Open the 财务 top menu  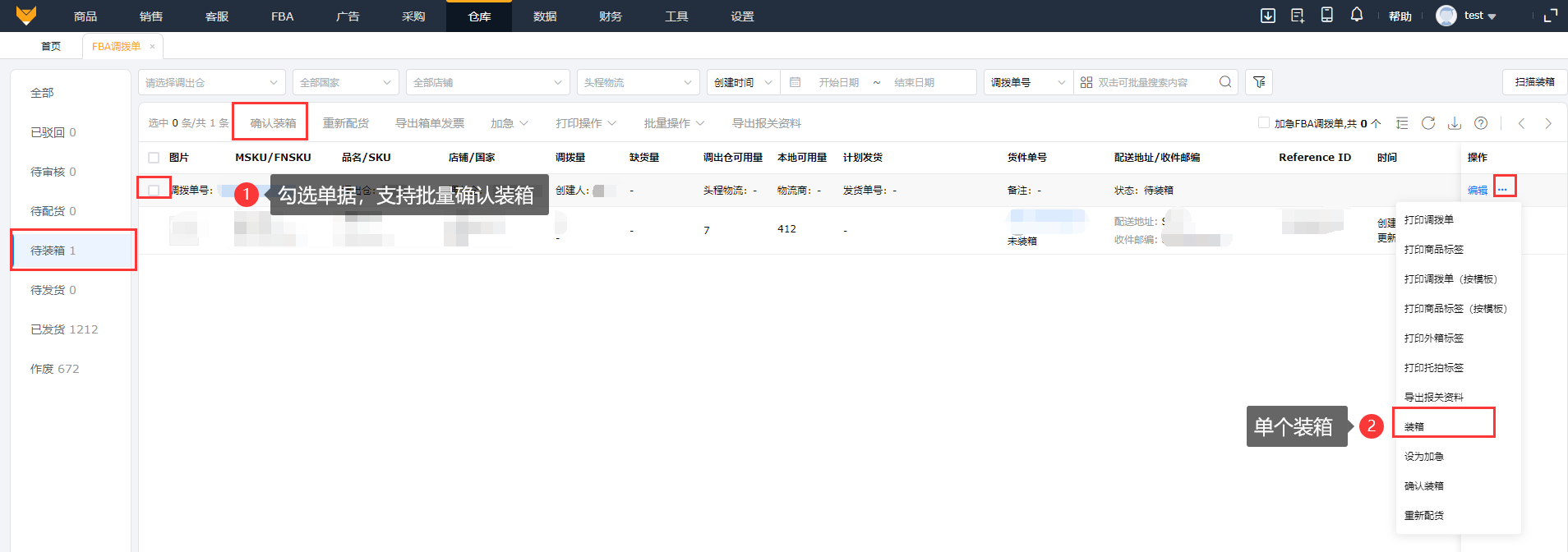click(x=611, y=16)
